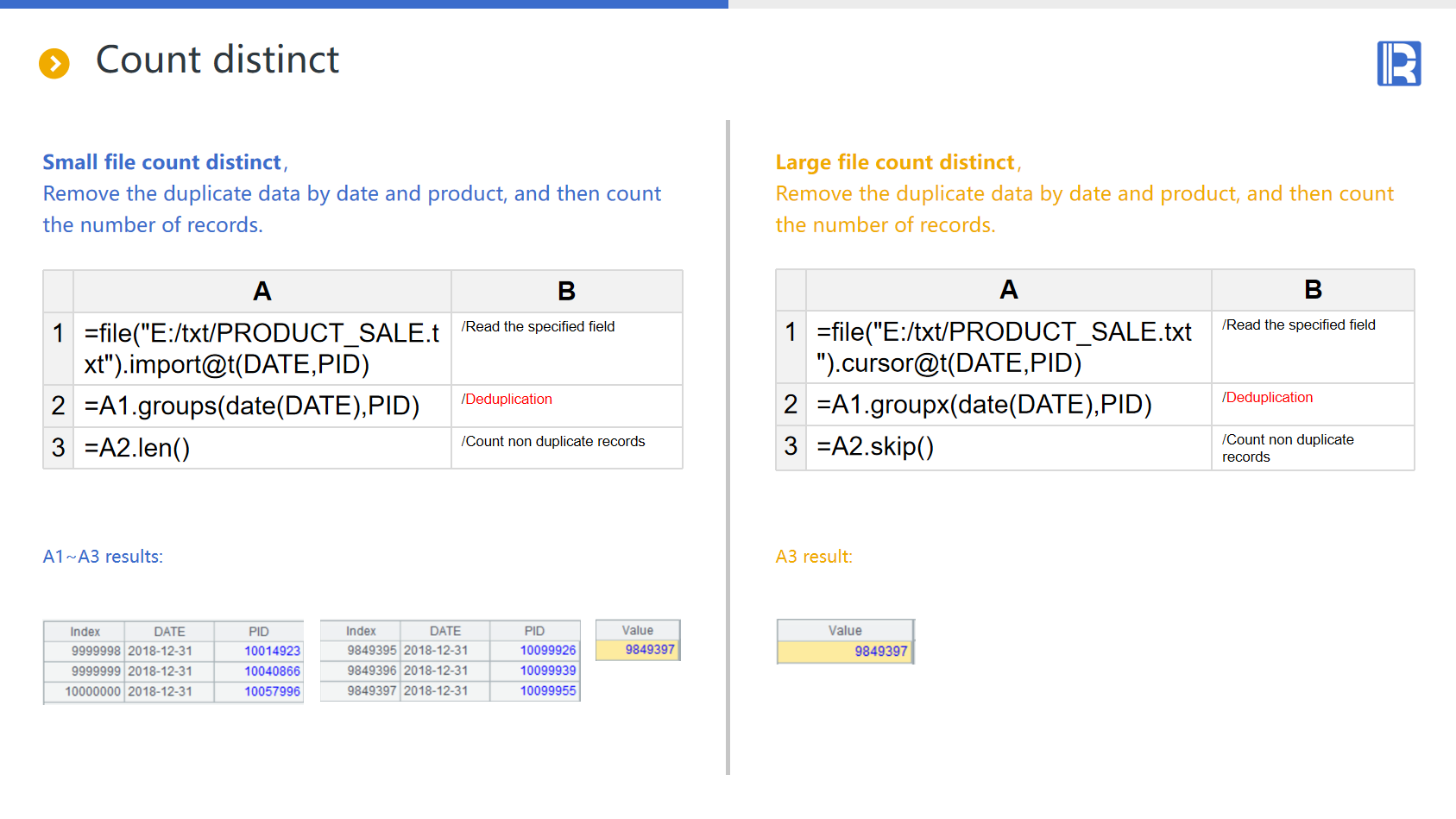This screenshot has height=819, width=1456.
Task: Click column B header in right table
Action: tap(1312, 290)
